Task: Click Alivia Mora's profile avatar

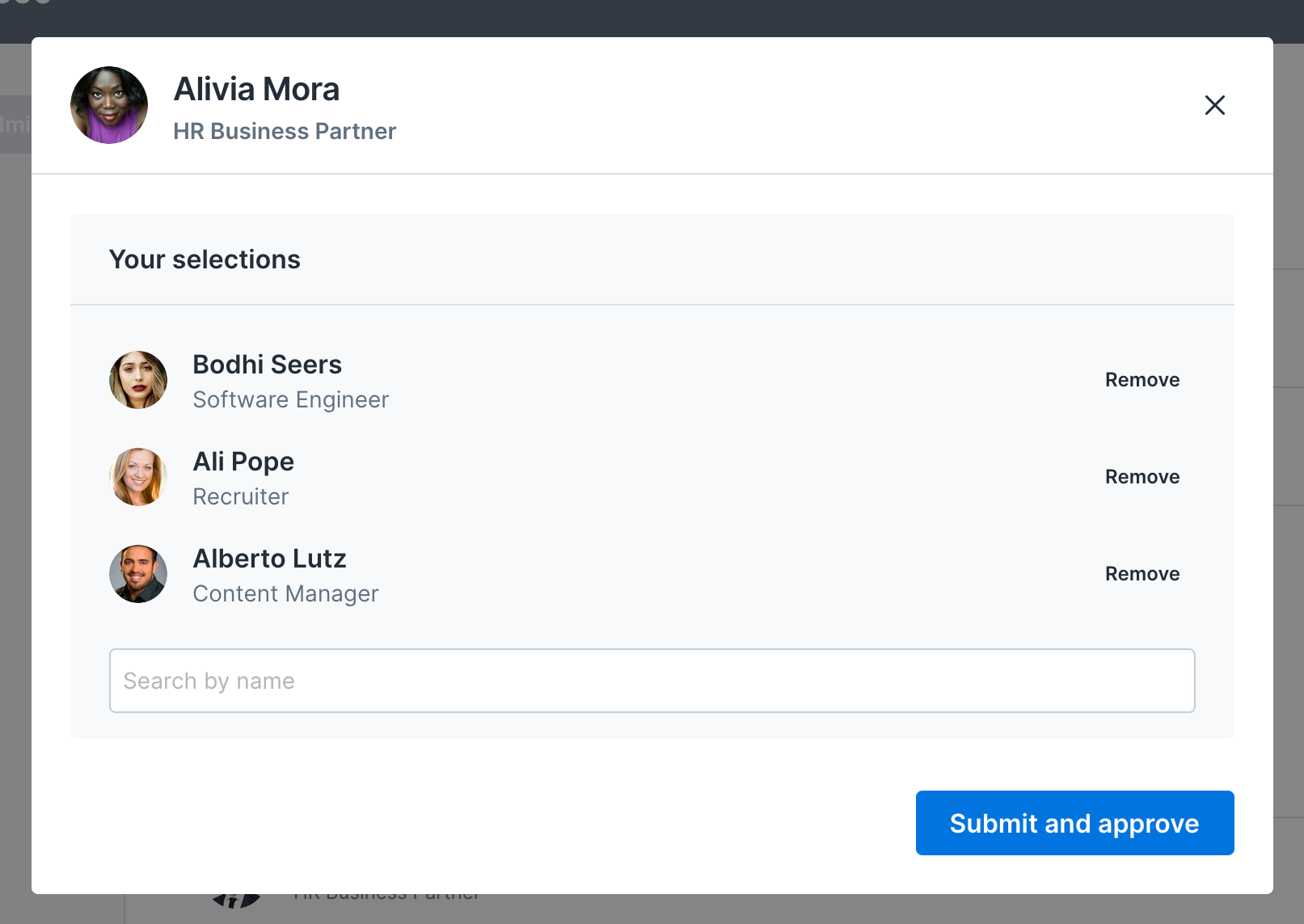Action: [109, 105]
